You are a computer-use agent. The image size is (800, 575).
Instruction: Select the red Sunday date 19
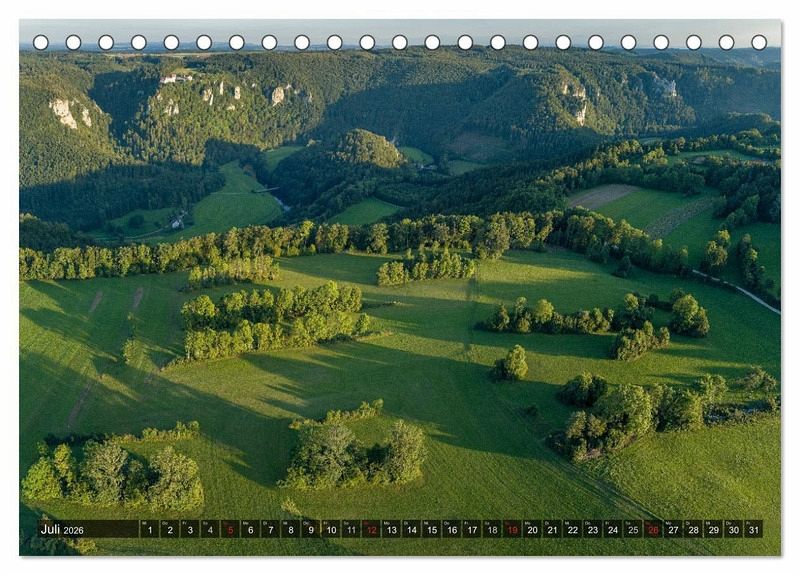click(x=512, y=529)
